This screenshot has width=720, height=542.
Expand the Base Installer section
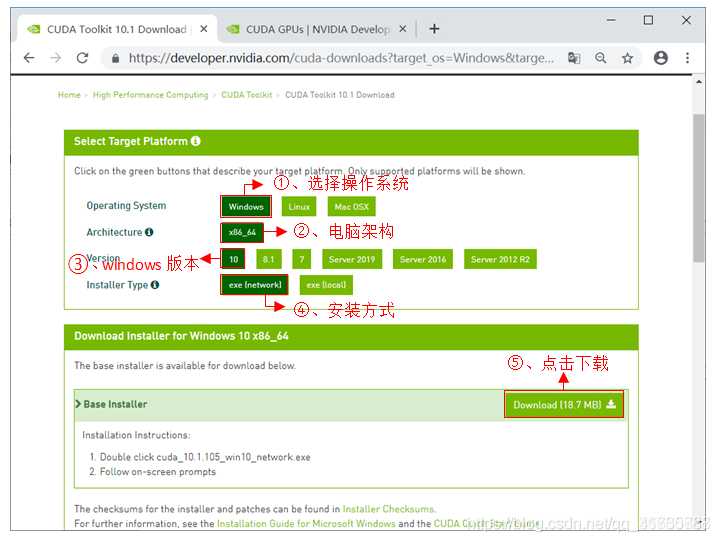[x=112, y=404]
